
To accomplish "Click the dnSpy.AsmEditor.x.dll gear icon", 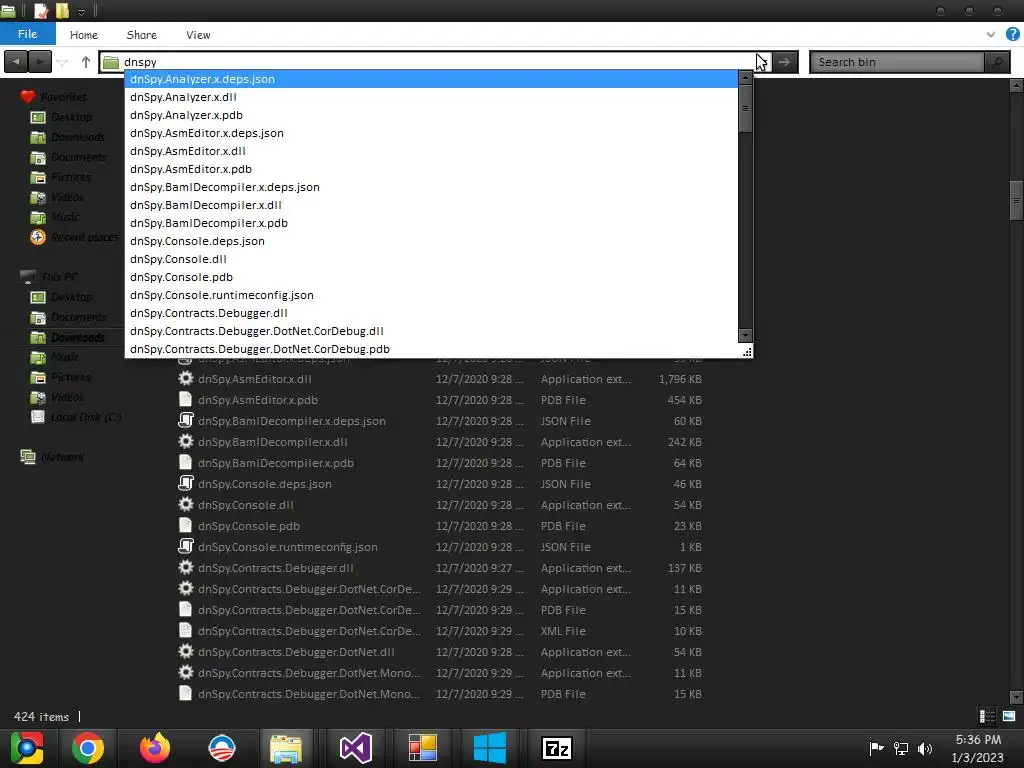I will tap(185, 378).
